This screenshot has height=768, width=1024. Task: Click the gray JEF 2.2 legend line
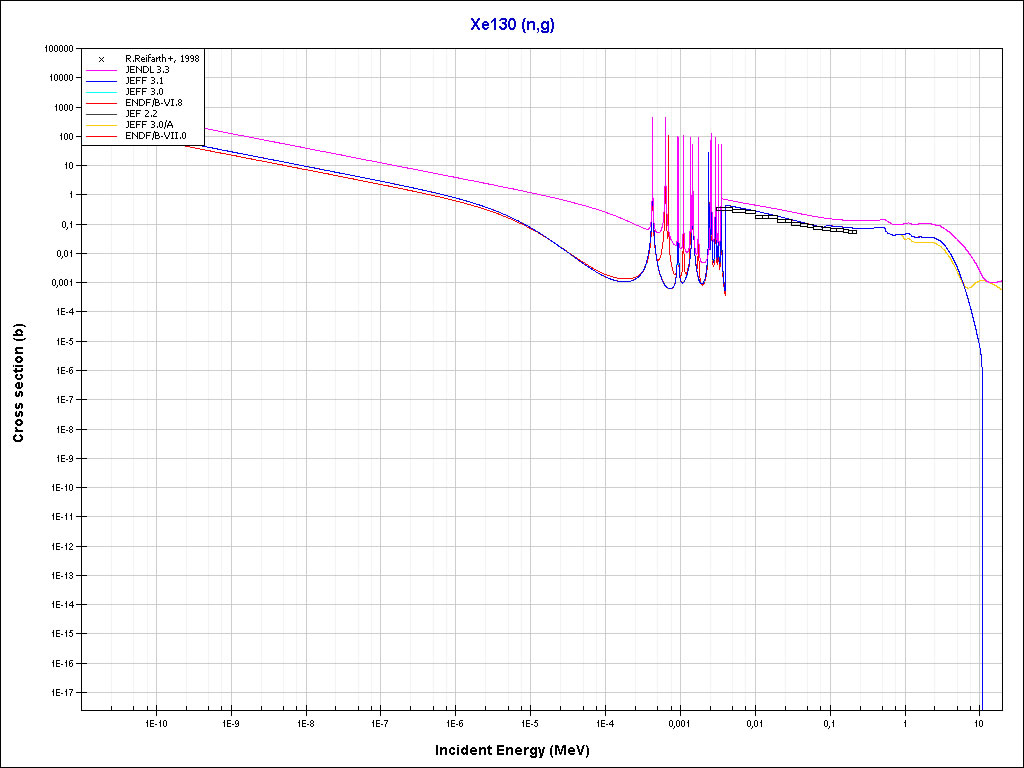102,114
